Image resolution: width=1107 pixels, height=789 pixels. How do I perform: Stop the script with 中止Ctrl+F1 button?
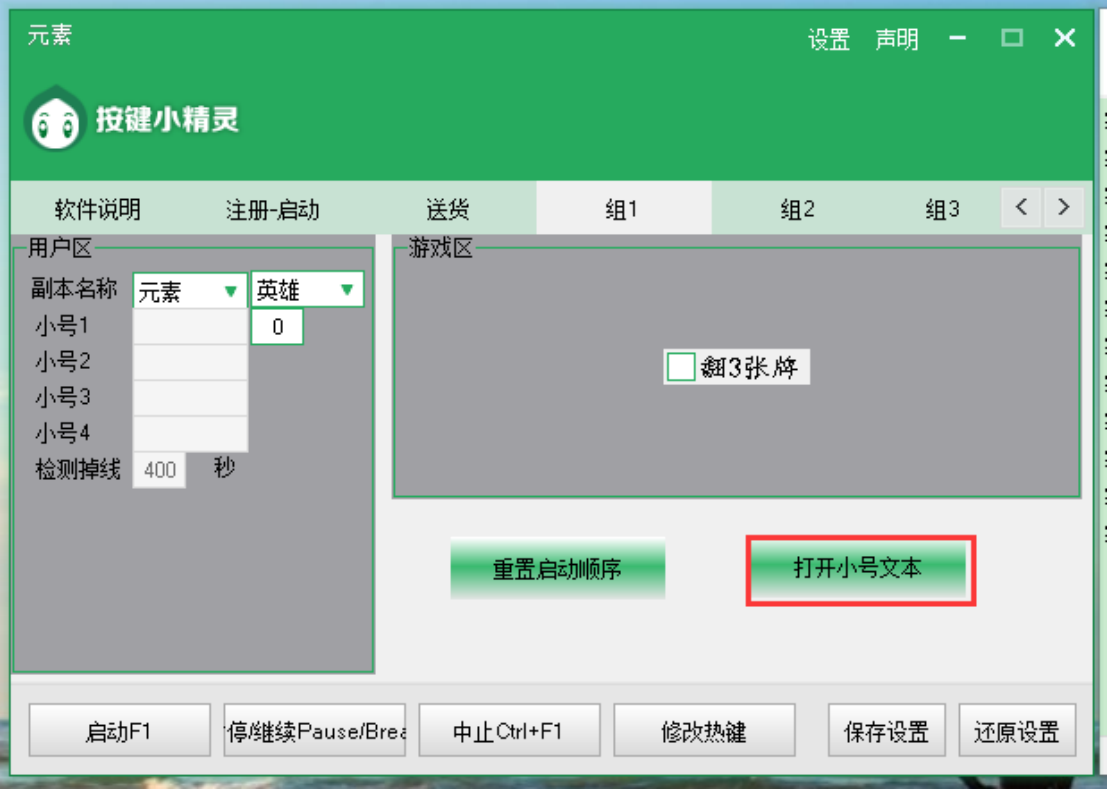pos(508,731)
